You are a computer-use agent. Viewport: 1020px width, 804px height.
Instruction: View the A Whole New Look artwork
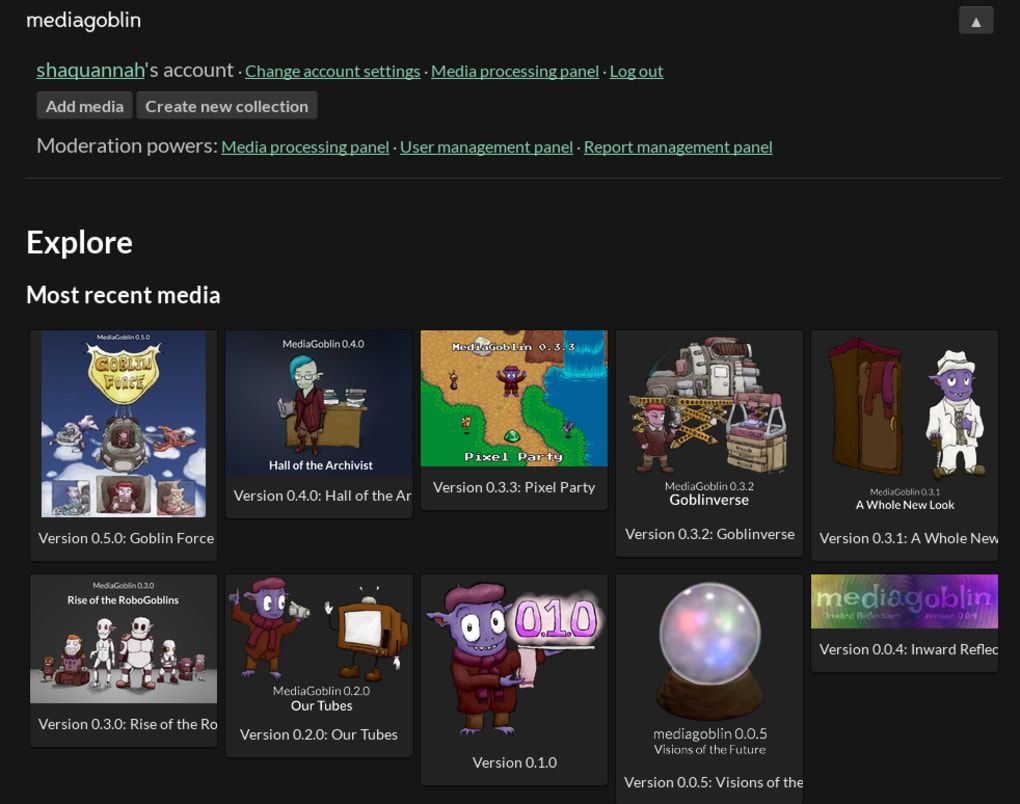pos(904,410)
